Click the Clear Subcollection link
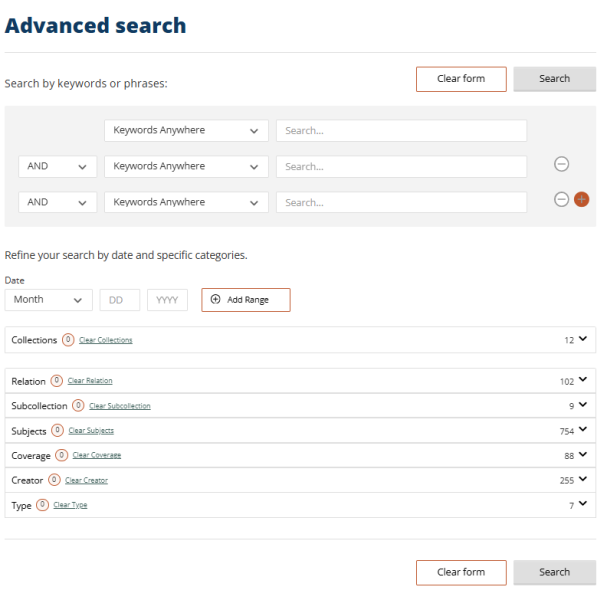 click(120, 406)
